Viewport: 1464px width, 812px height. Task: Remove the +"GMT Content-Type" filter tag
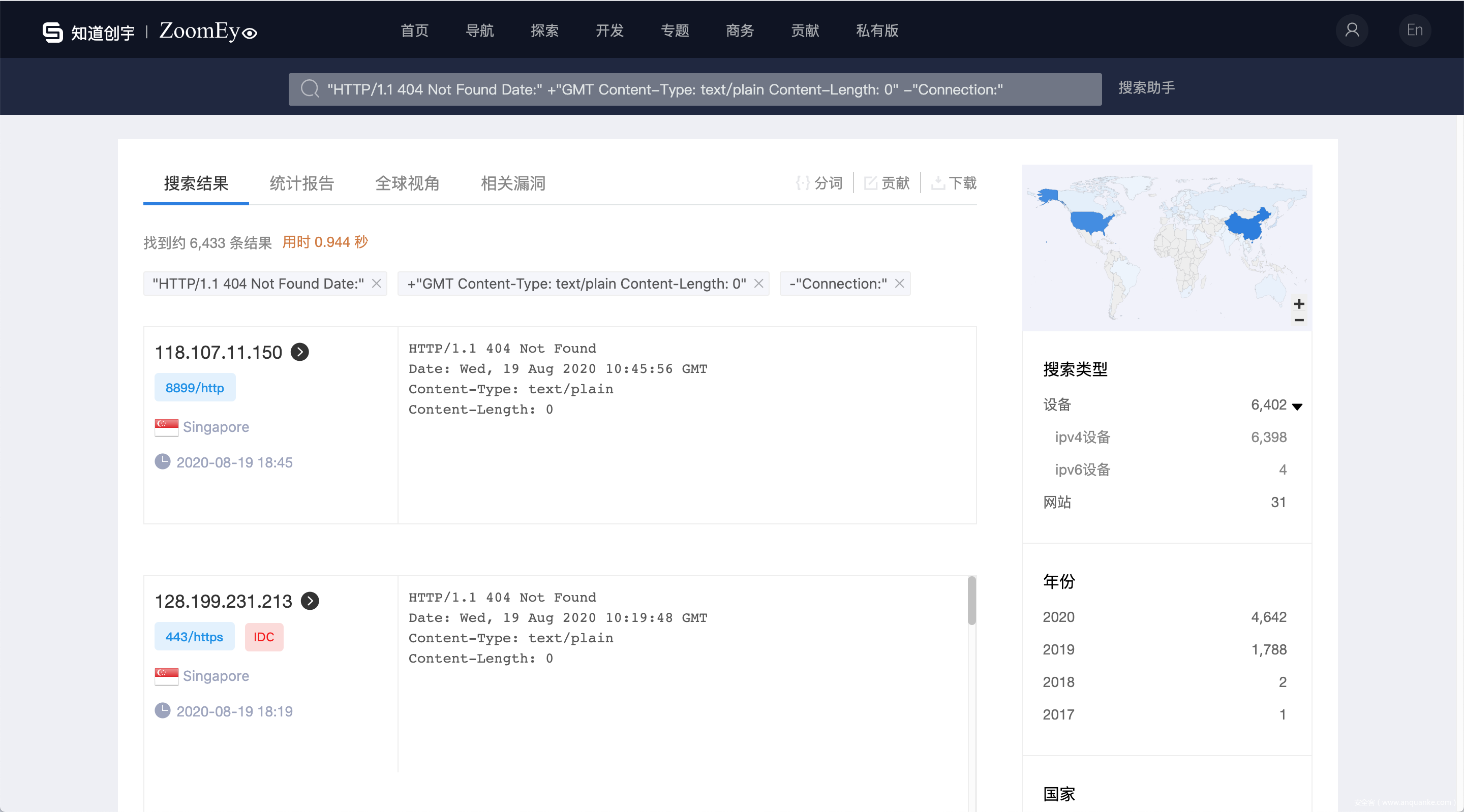(x=758, y=284)
